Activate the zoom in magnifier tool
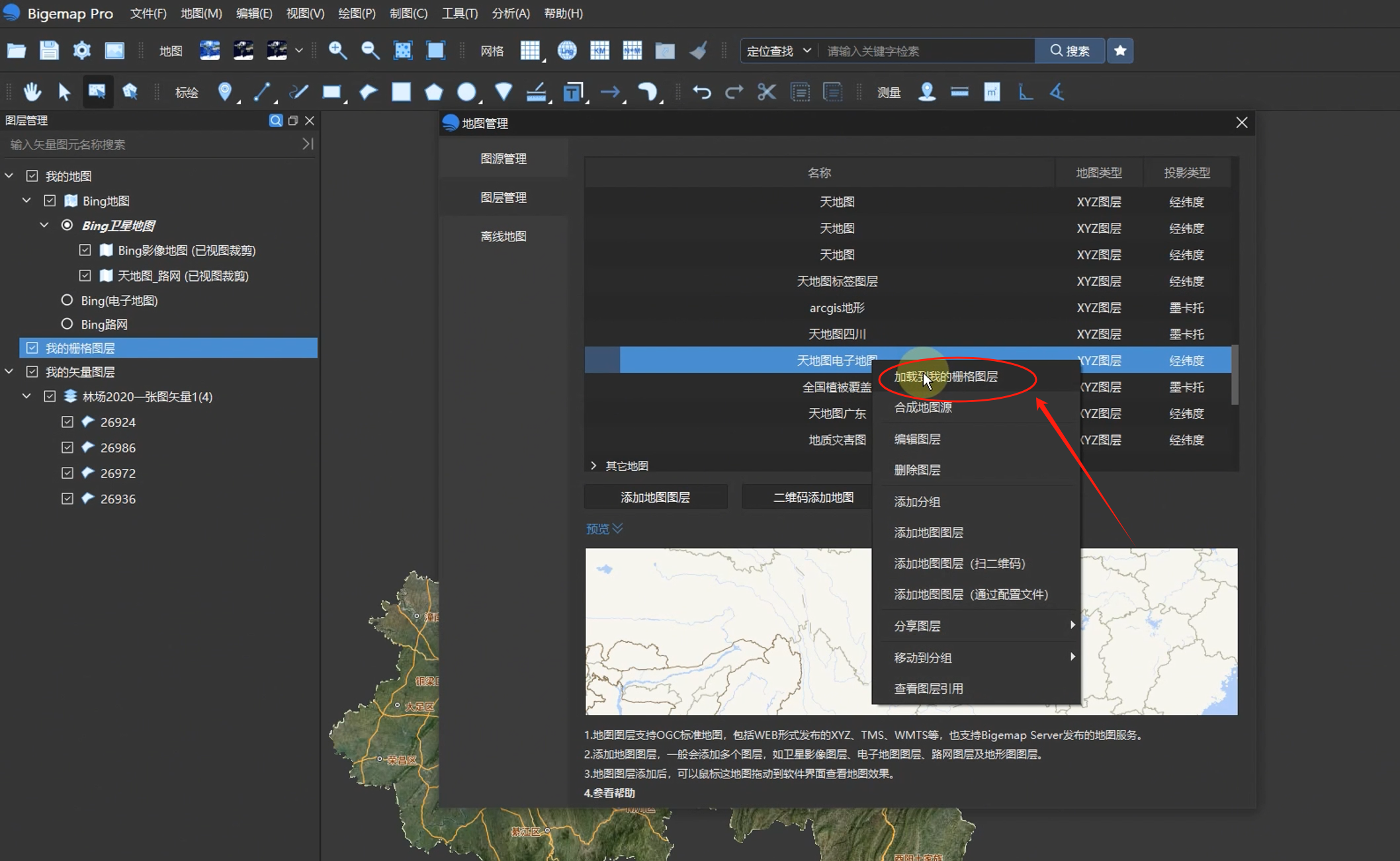The image size is (1400, 861). coord(338,50)
